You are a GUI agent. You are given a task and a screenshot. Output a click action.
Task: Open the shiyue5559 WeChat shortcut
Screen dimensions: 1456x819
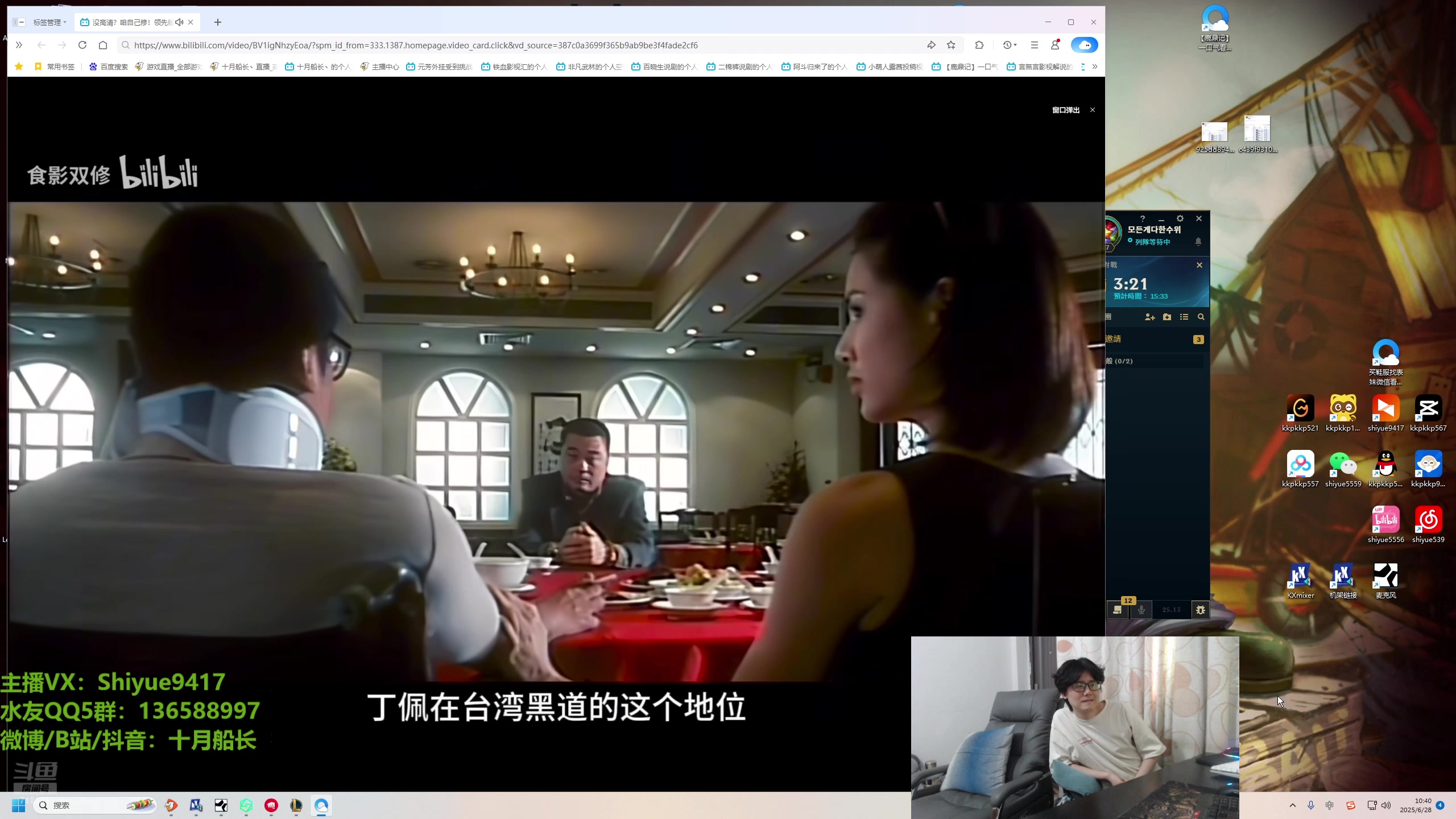click(1343, 469)
